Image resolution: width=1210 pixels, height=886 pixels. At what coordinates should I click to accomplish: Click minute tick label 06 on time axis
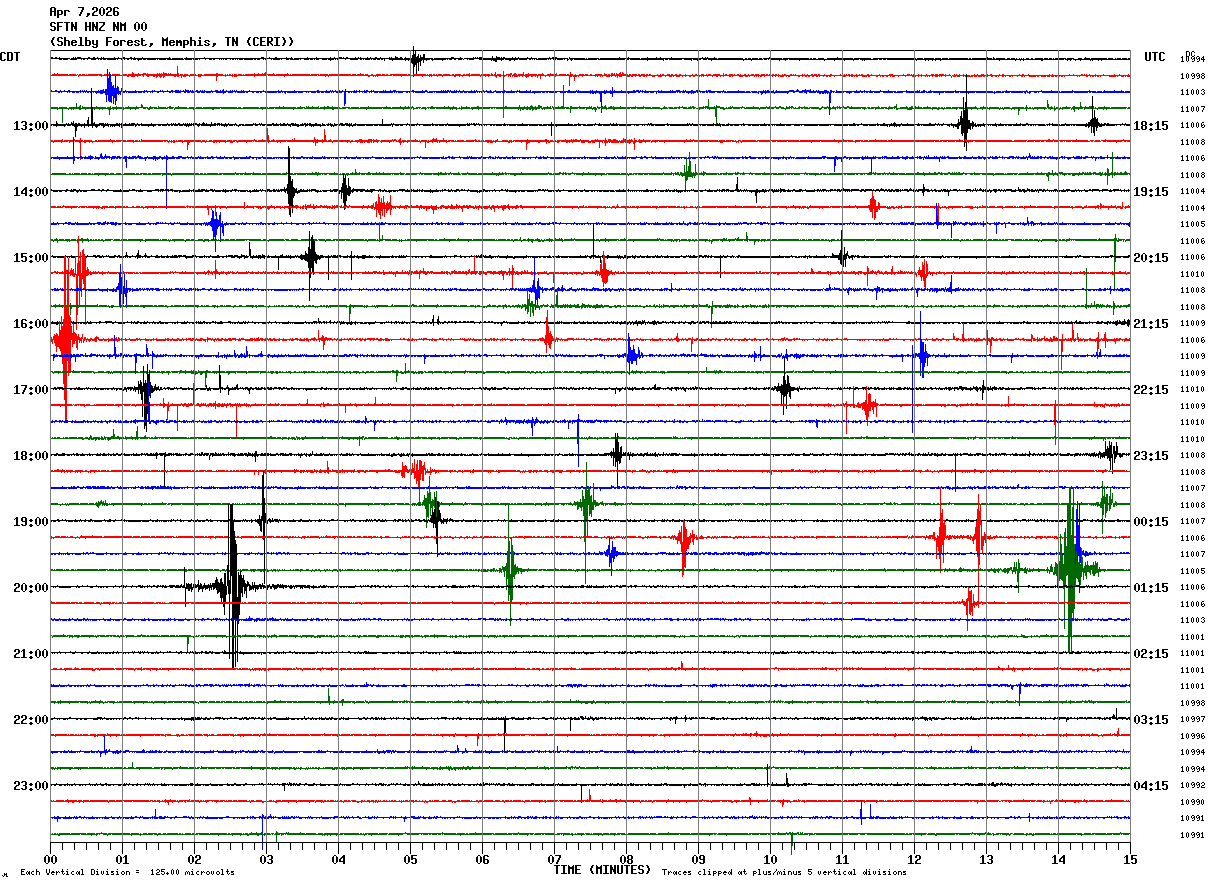coord(482,859)
